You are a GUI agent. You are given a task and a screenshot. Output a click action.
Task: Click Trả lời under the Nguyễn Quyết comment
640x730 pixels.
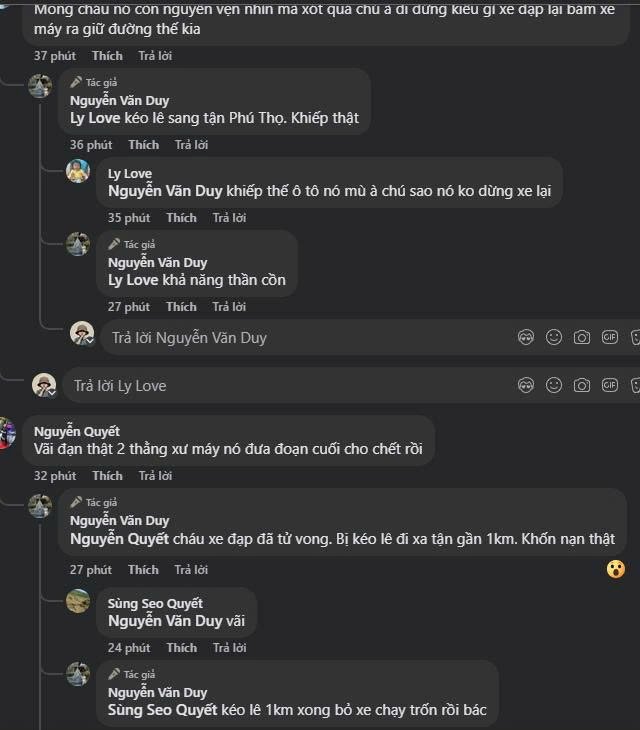[x=155, y=476]
